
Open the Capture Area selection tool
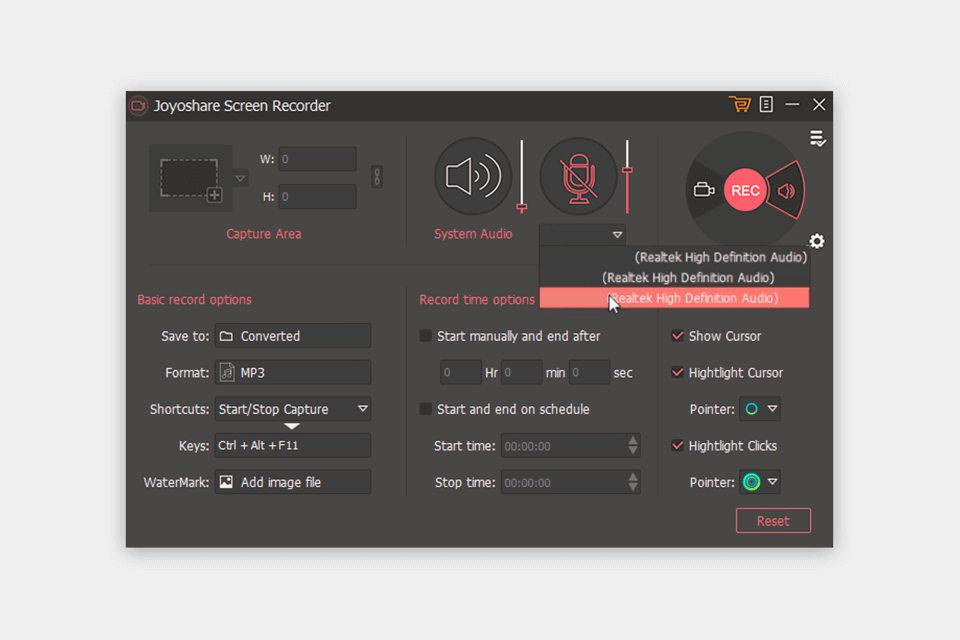pos(190,177)
